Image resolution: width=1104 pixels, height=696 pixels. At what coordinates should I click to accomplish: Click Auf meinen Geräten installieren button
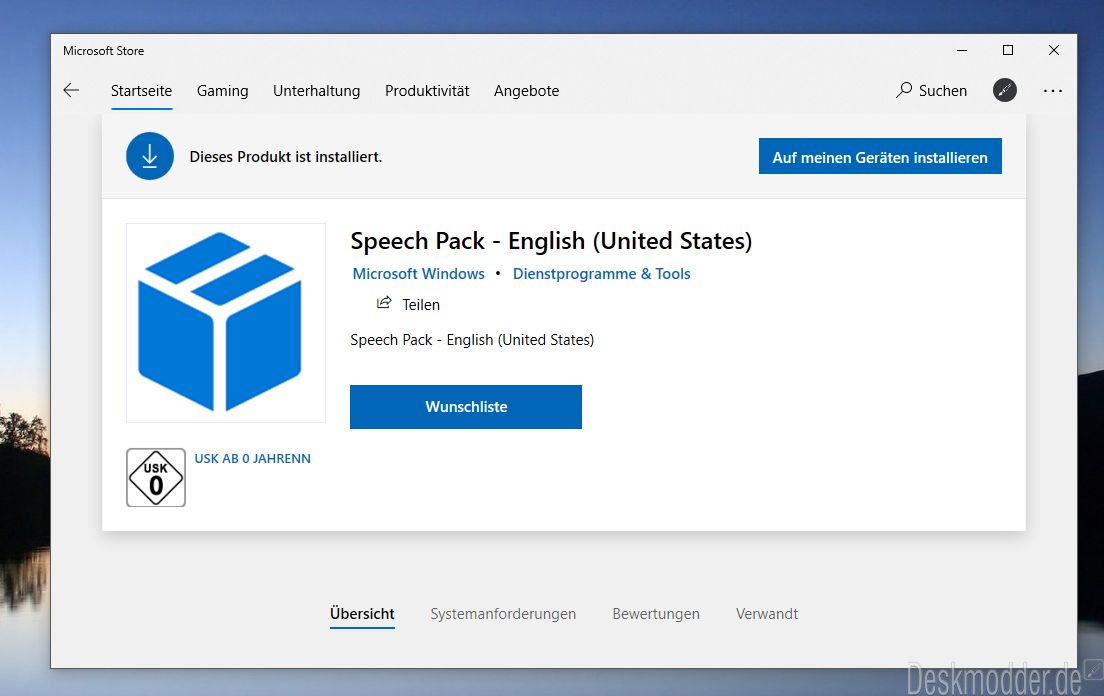pos(880,156)
